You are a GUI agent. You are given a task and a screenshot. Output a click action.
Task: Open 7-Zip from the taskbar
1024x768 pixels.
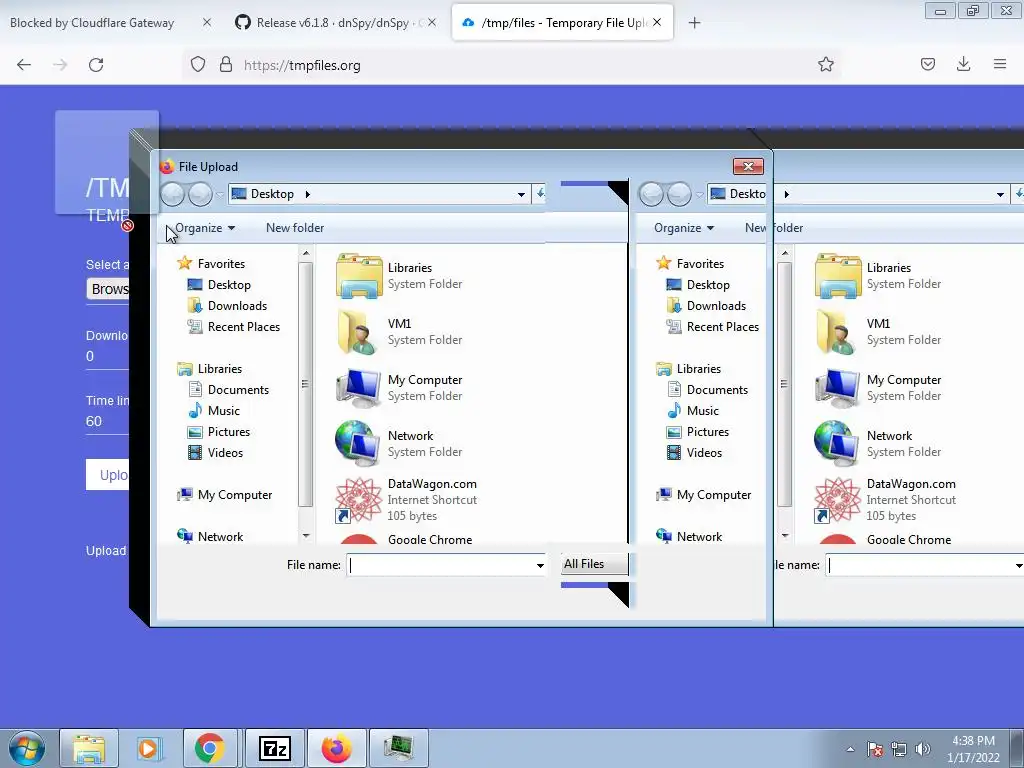[274, 748]
